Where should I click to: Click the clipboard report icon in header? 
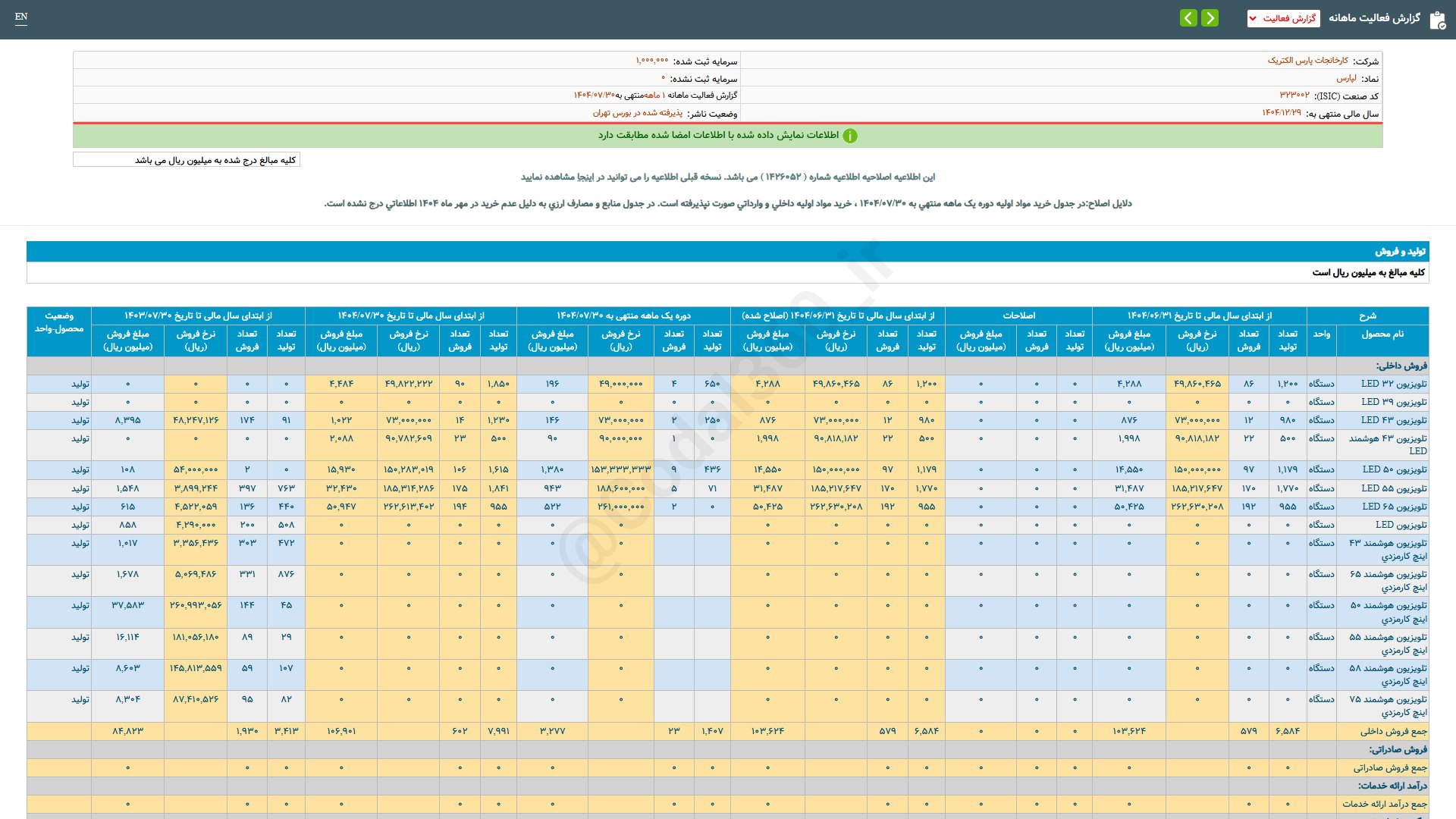coord(1437,19)
